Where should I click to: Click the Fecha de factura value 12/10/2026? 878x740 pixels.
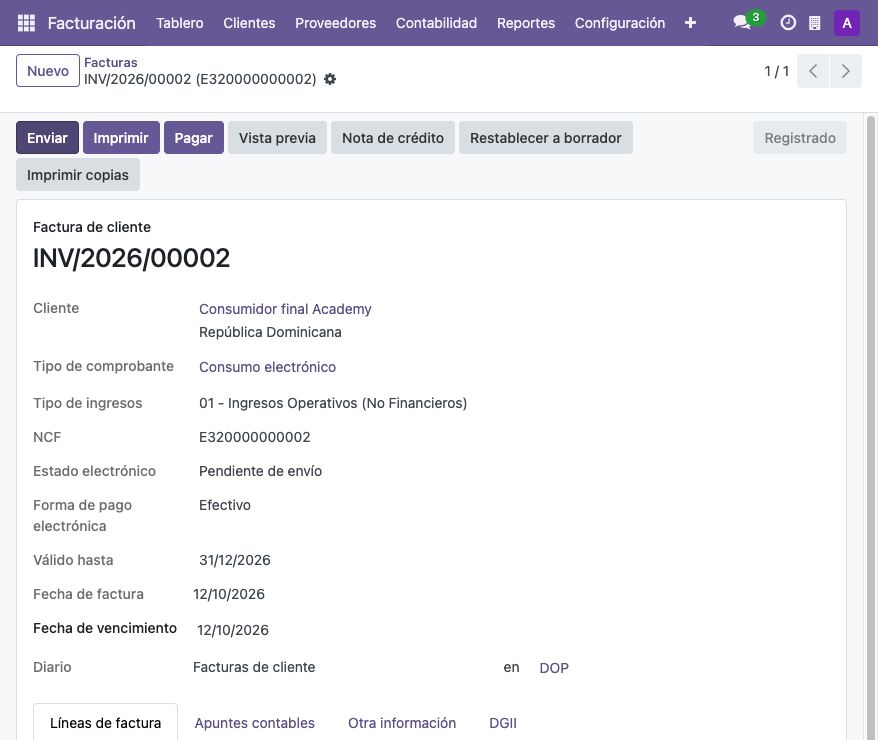point(228,594)
